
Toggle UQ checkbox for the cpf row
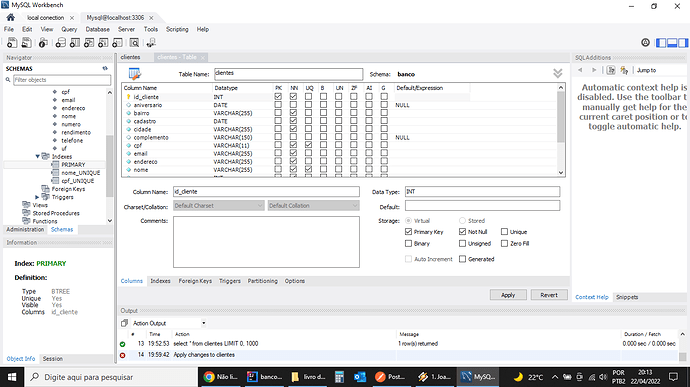tap(308, 145)
